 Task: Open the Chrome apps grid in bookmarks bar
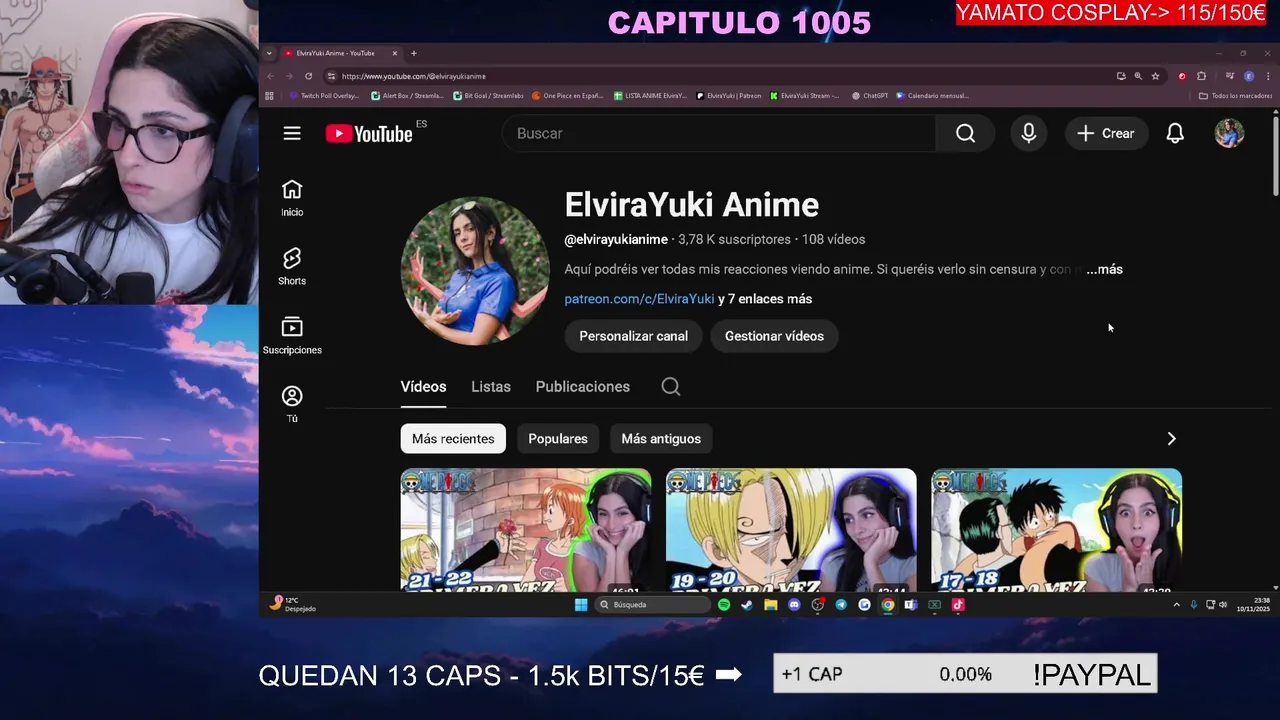269,96
